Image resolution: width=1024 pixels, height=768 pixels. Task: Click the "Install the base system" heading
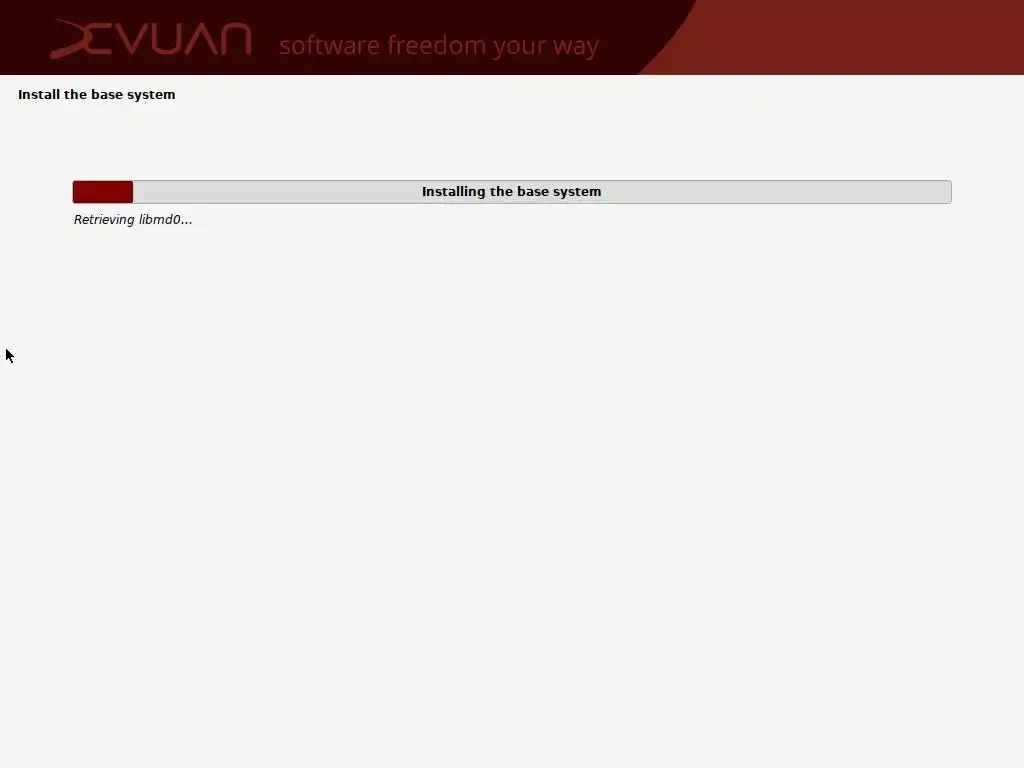point(97,95)
